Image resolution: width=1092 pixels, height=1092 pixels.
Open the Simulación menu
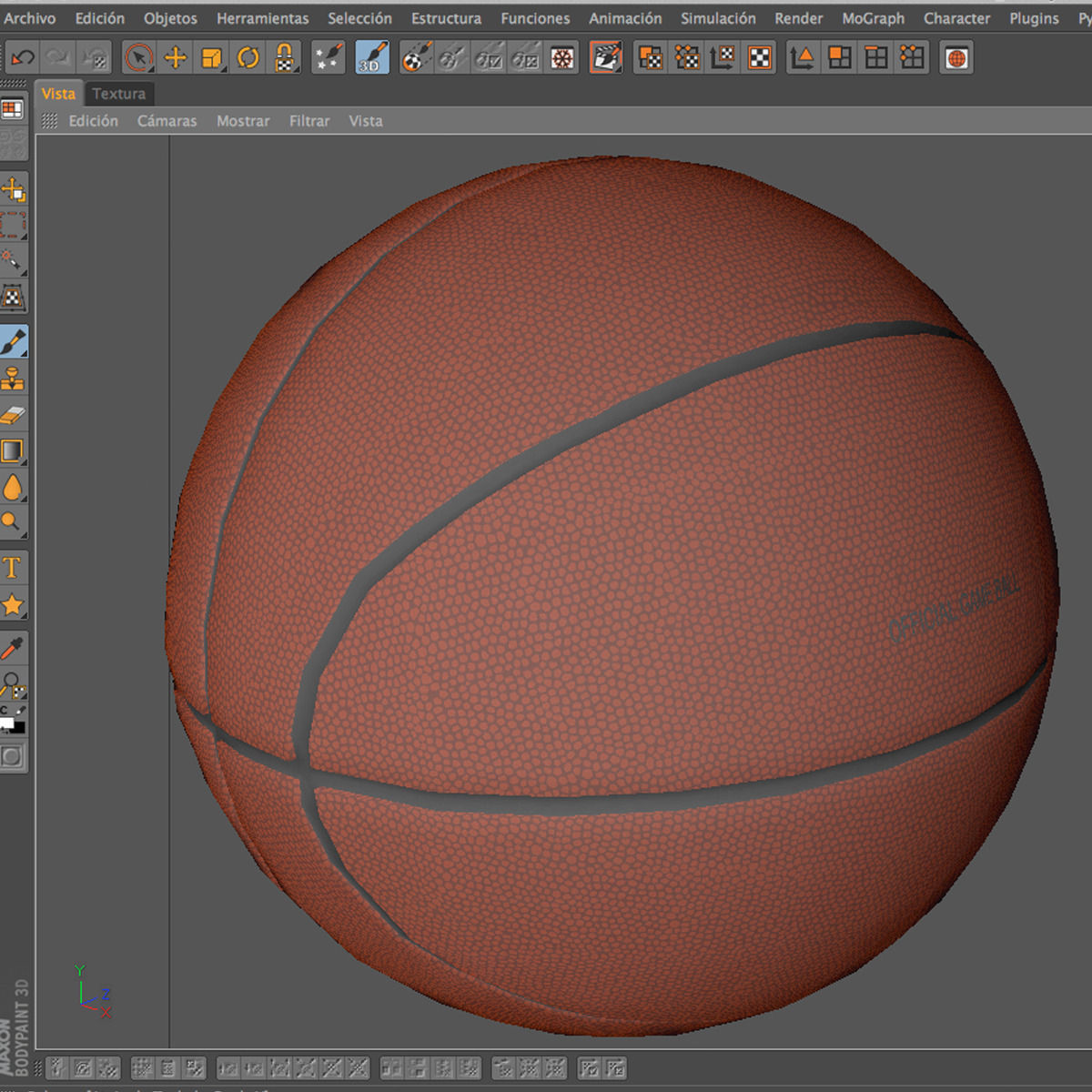(x=718, y=18)
